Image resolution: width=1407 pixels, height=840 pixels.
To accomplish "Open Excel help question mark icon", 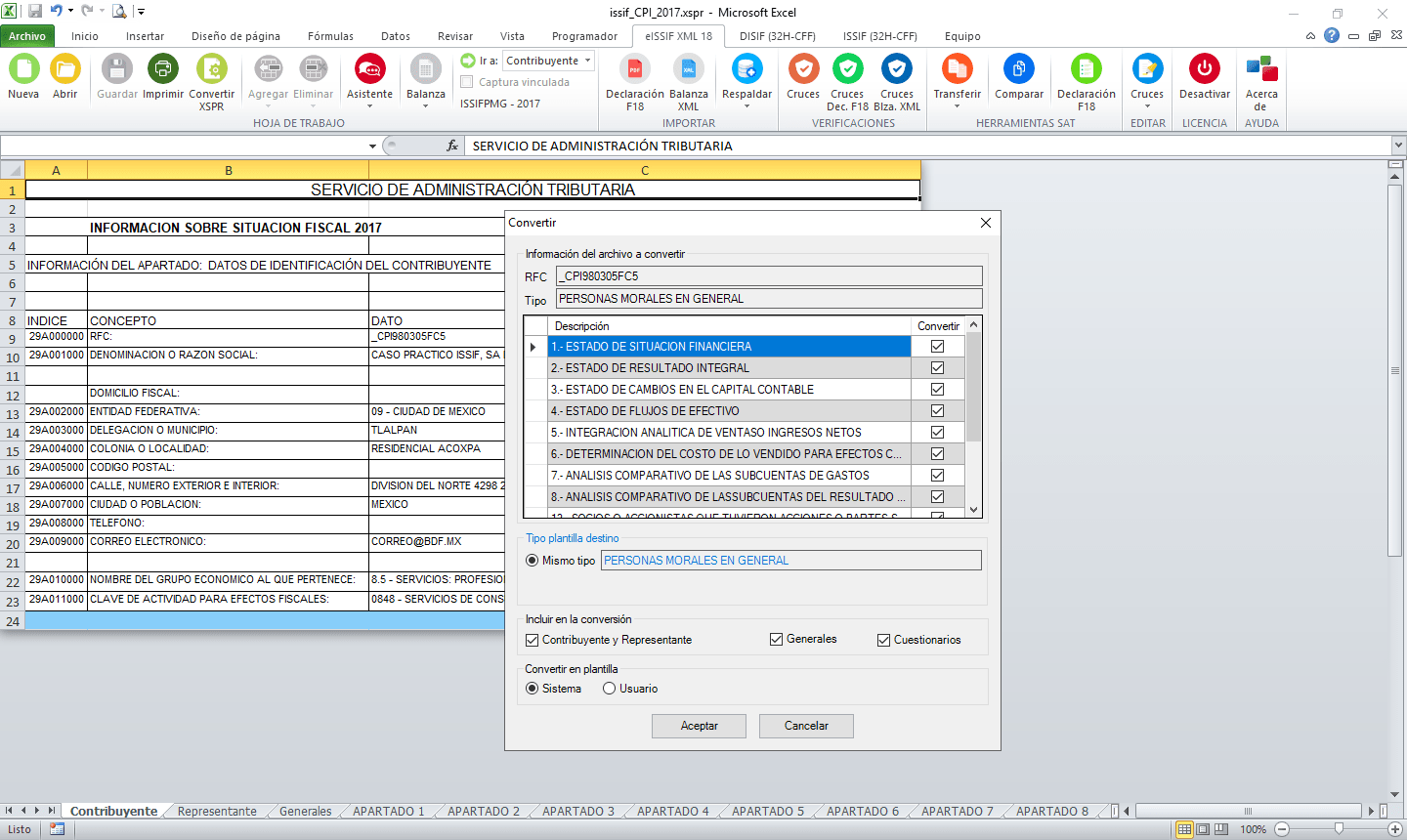I will pos(1332,35).
